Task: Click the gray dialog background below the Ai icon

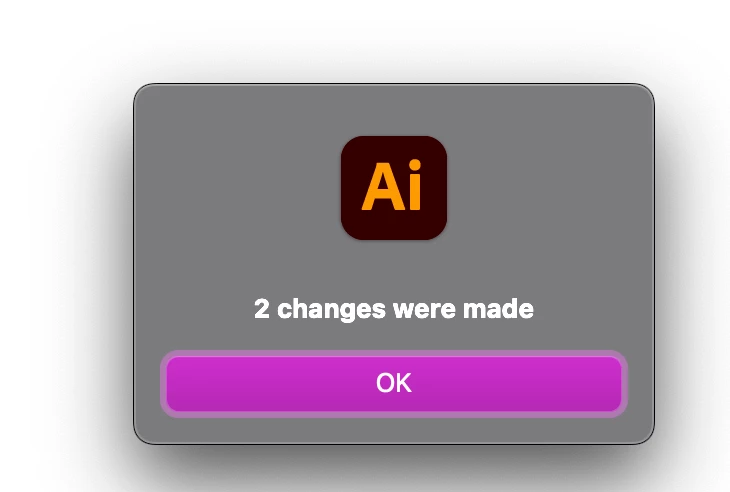Action: click(394, 268)
